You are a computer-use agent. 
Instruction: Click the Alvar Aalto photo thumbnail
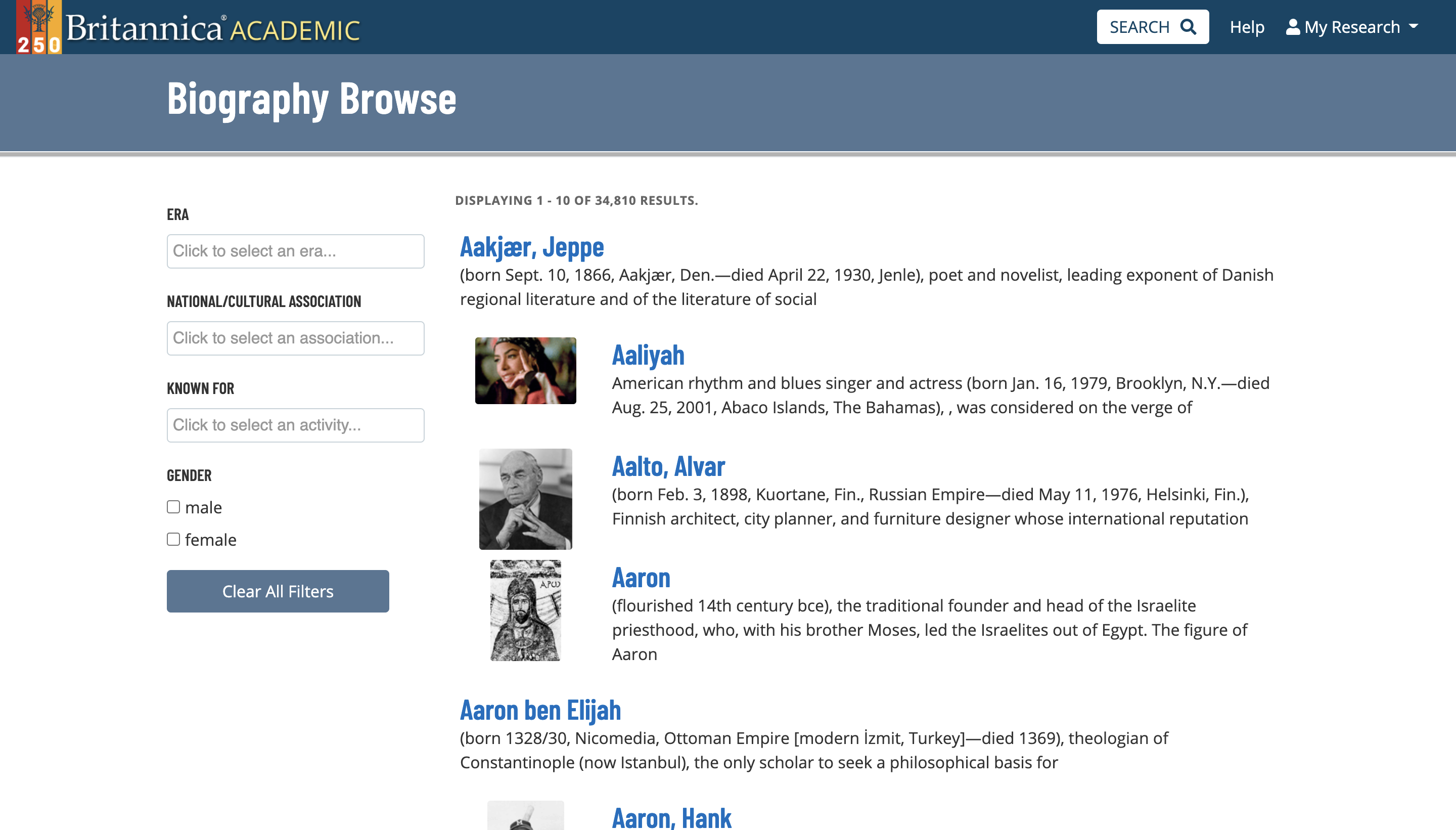525,499
